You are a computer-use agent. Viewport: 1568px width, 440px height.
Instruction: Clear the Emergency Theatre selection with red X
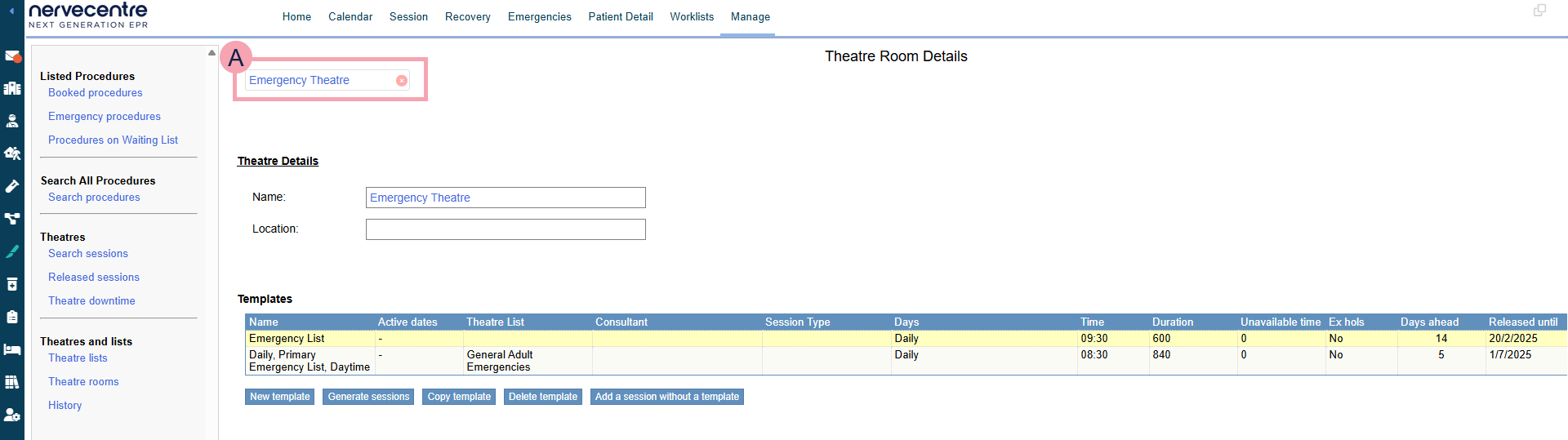[x=402, y=81]
